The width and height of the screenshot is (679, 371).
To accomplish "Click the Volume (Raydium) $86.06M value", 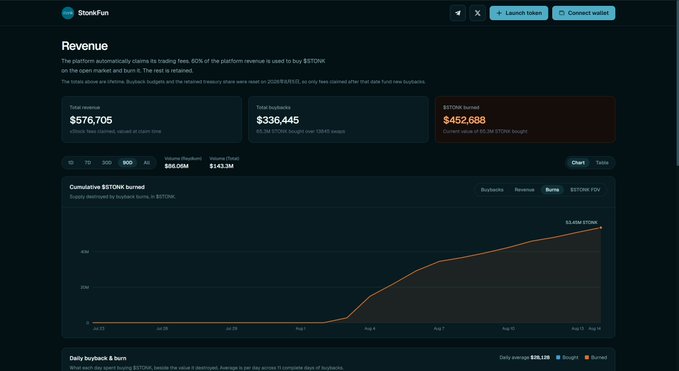I will click(176, 166).
